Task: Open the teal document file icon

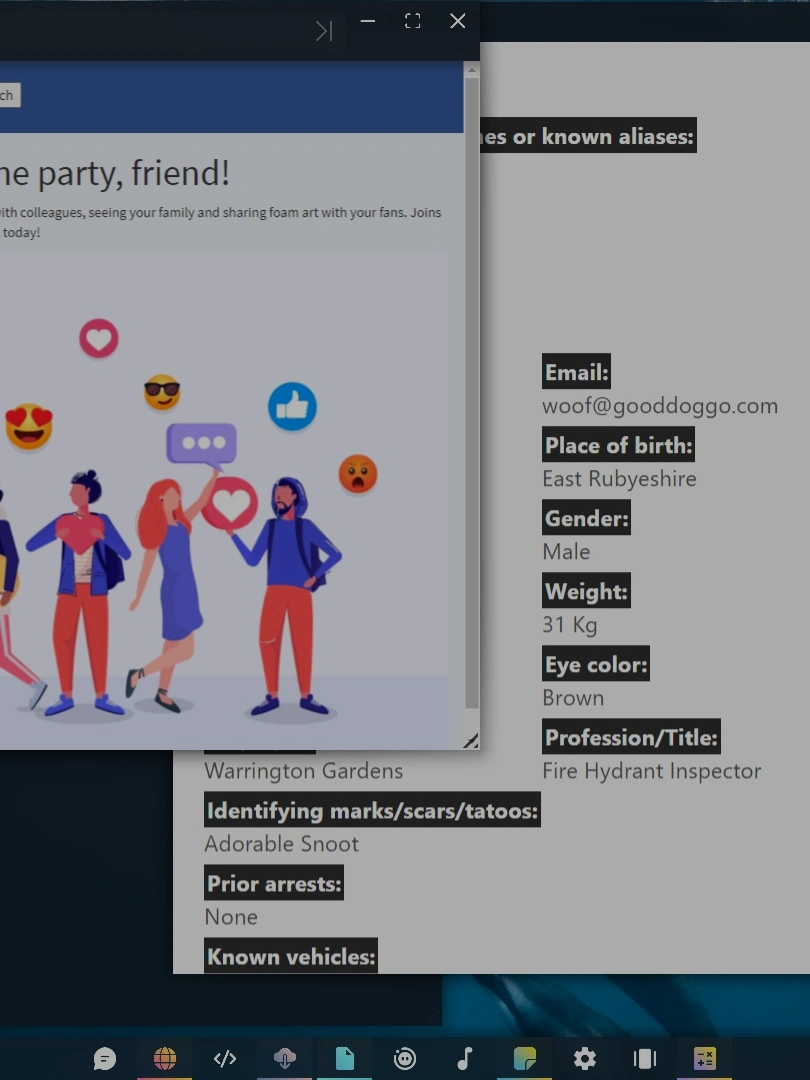Action: tap(345, 1058)
